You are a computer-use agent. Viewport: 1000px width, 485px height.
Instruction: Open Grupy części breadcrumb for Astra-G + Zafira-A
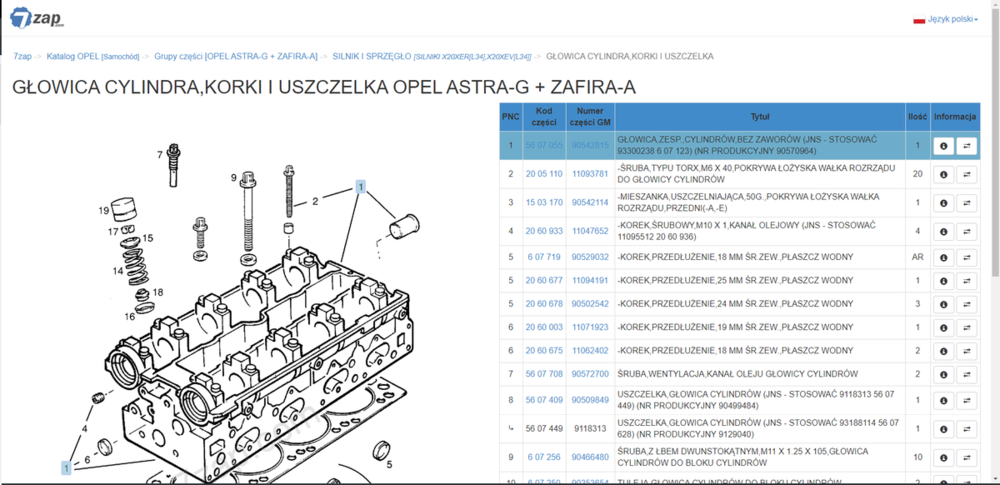click(x=235, y=57)
